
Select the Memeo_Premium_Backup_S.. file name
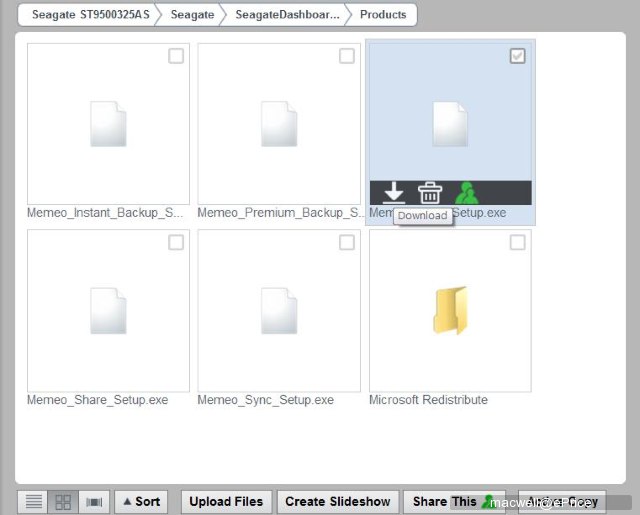pyautogui.click(x=281, y=213)
